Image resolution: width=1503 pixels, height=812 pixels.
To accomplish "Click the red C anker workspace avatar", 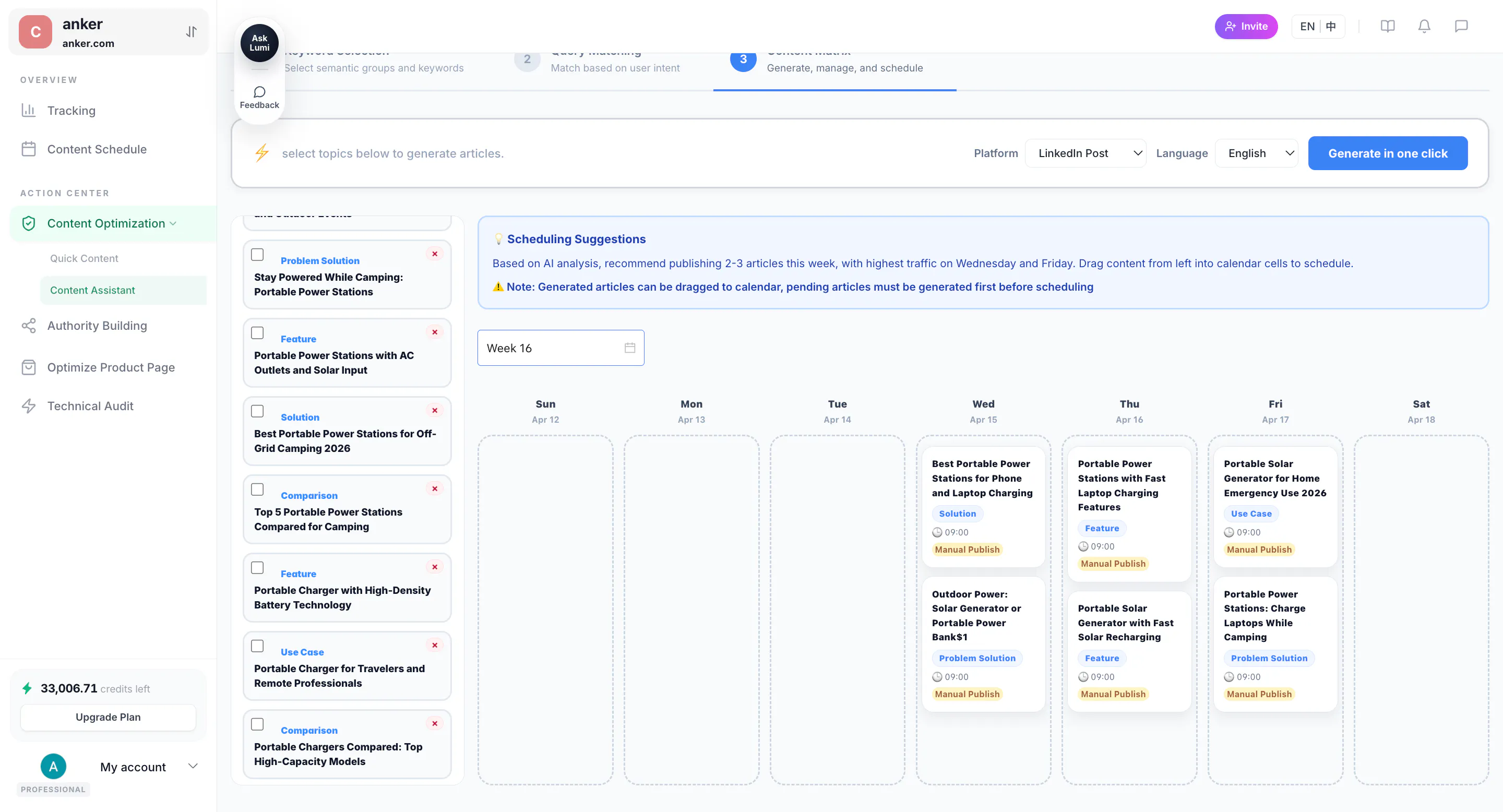I will pyautogui.click(x=35, y=31).
